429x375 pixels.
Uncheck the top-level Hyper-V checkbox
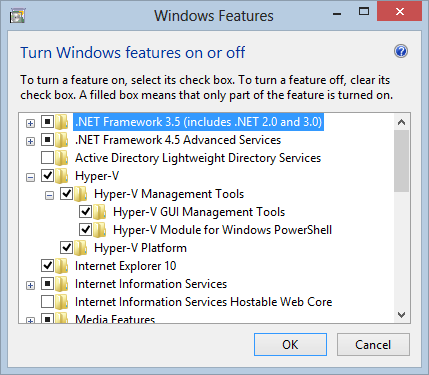click(47, 176)
